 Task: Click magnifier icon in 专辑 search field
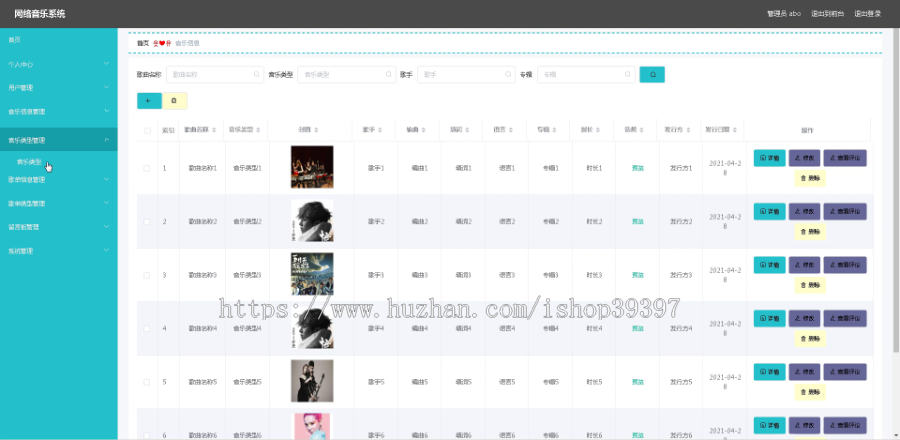coord(628,75)
